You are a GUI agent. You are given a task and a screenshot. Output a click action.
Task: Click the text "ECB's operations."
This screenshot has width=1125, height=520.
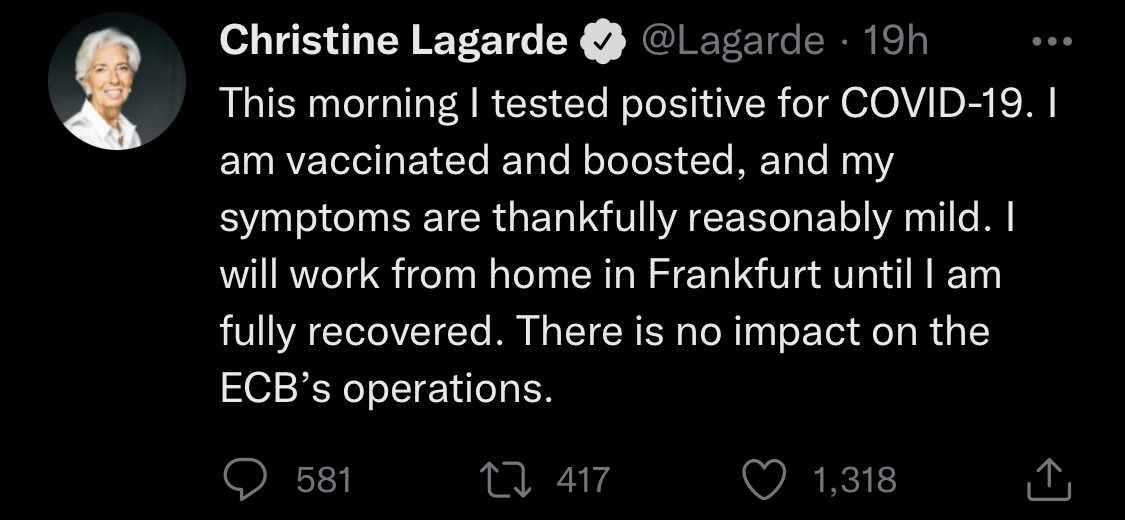coord(386,389)
